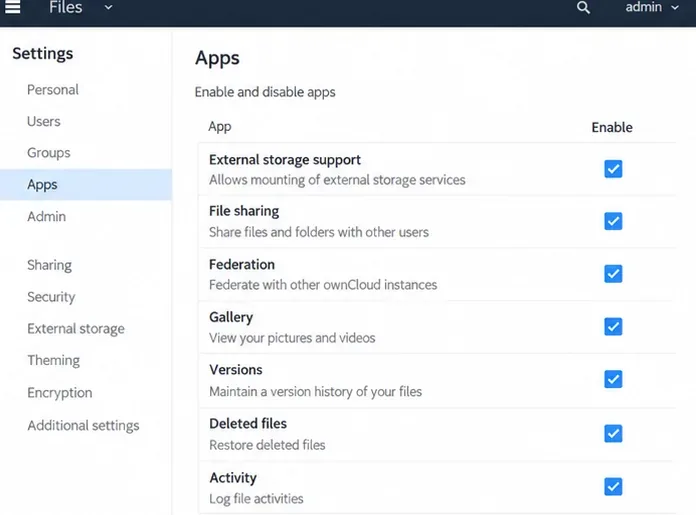Click the search magnifier icon
This screenshot has width=696, height=515.
pos(583,7)
